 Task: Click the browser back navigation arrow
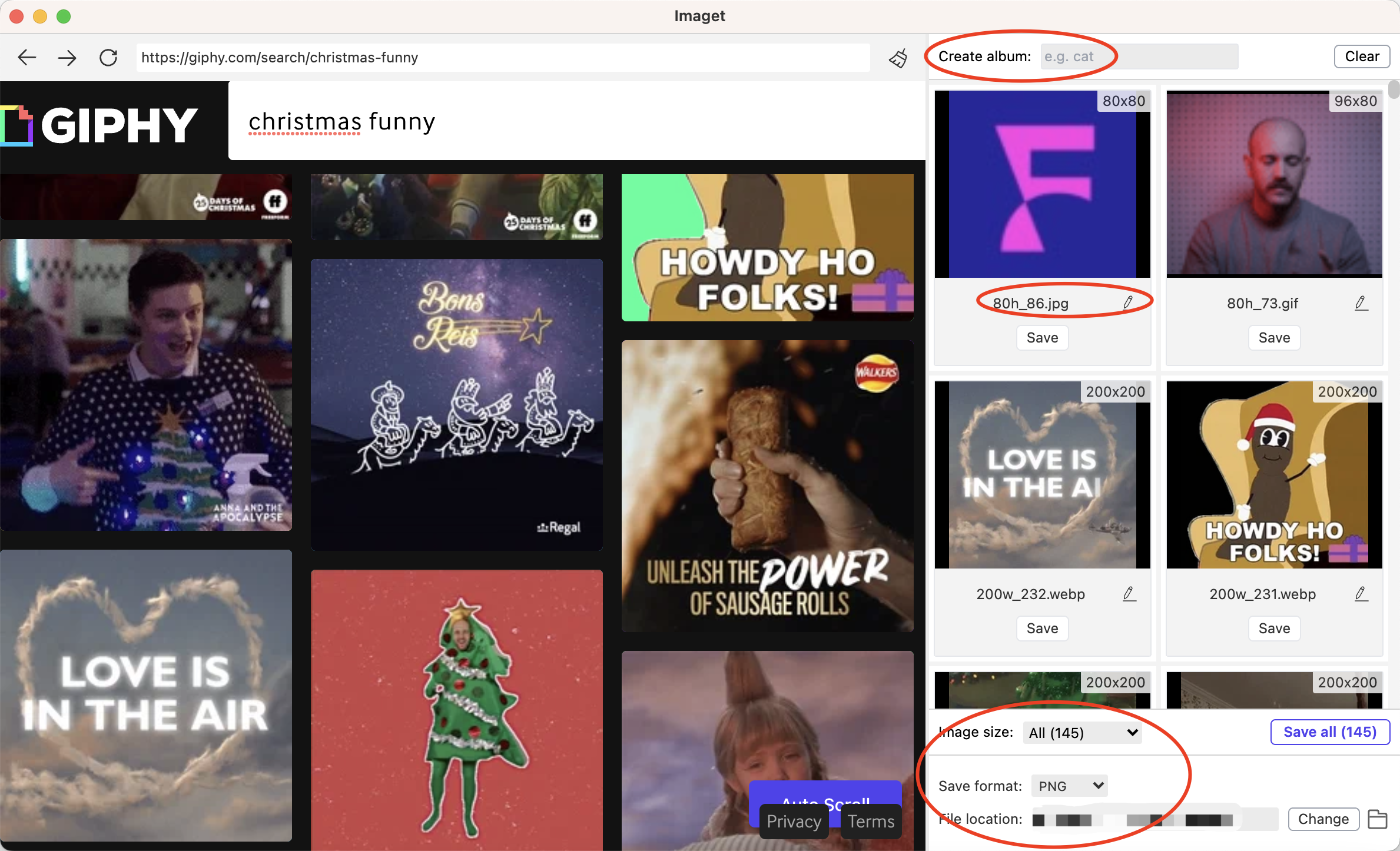(x=27, y=57)
